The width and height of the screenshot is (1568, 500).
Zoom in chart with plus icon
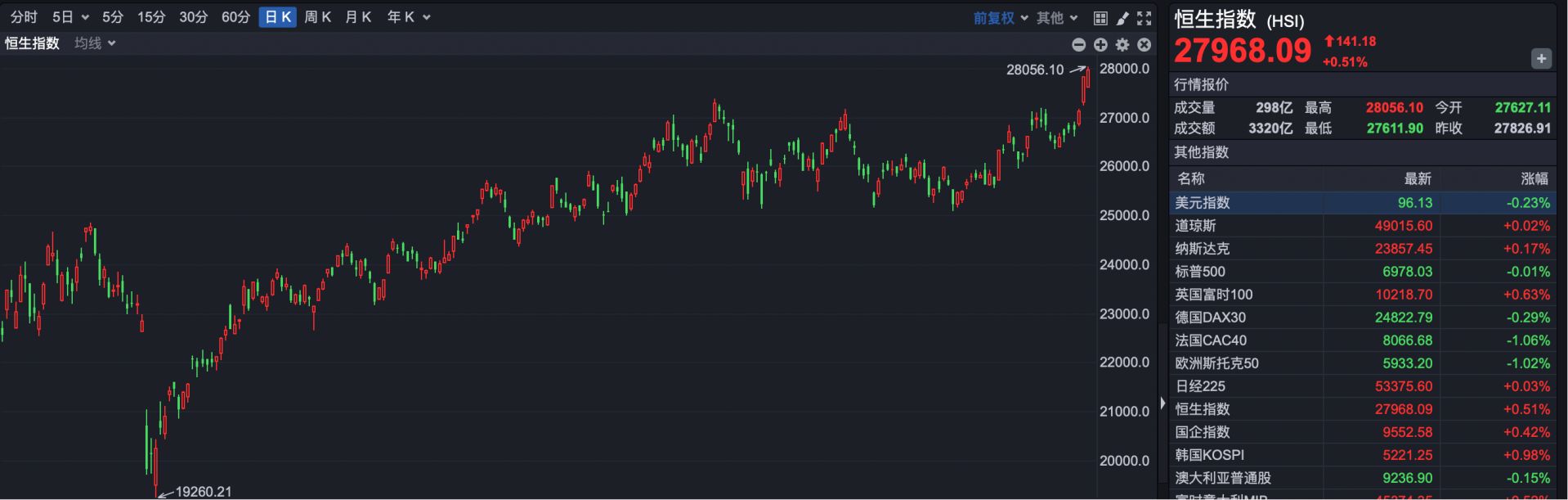[1100, 45]
